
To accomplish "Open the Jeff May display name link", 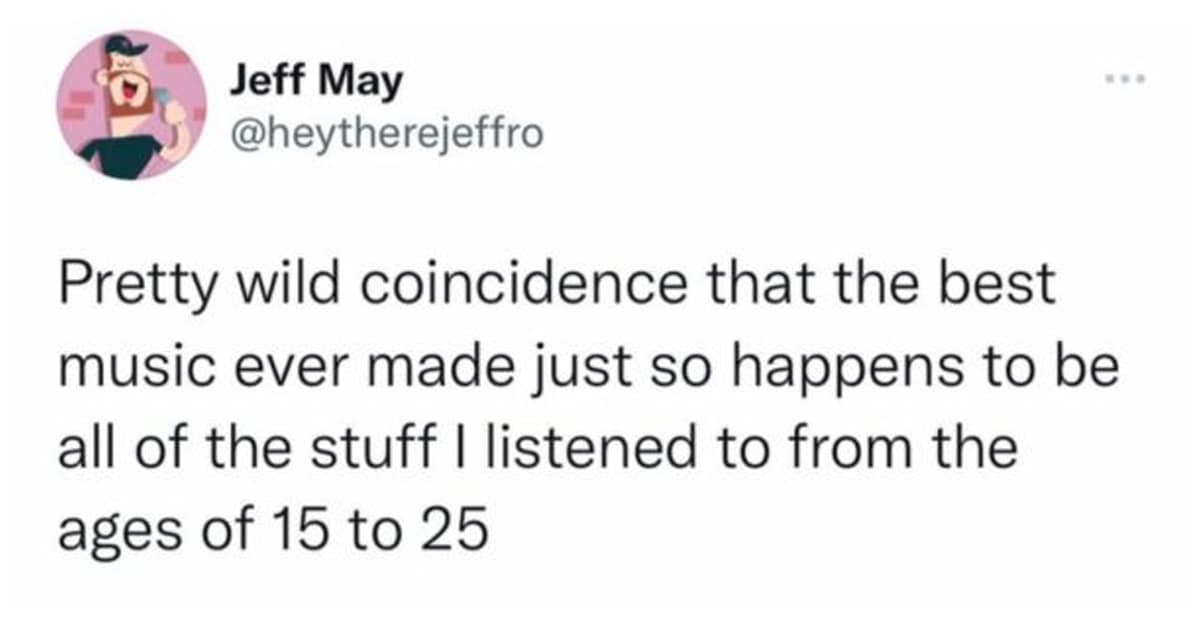I will 315,81.
